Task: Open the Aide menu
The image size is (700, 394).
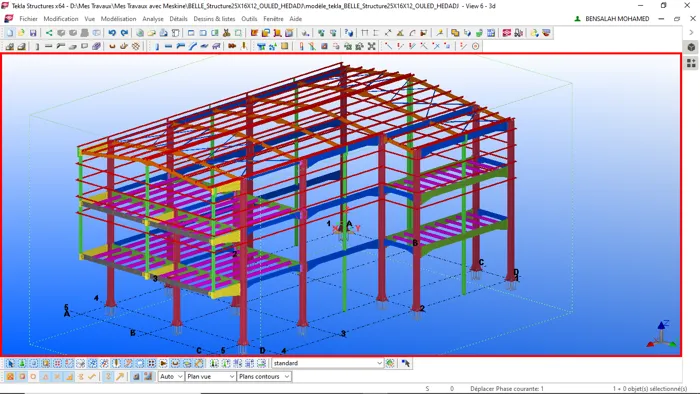Action: click(x=296, y=19)
